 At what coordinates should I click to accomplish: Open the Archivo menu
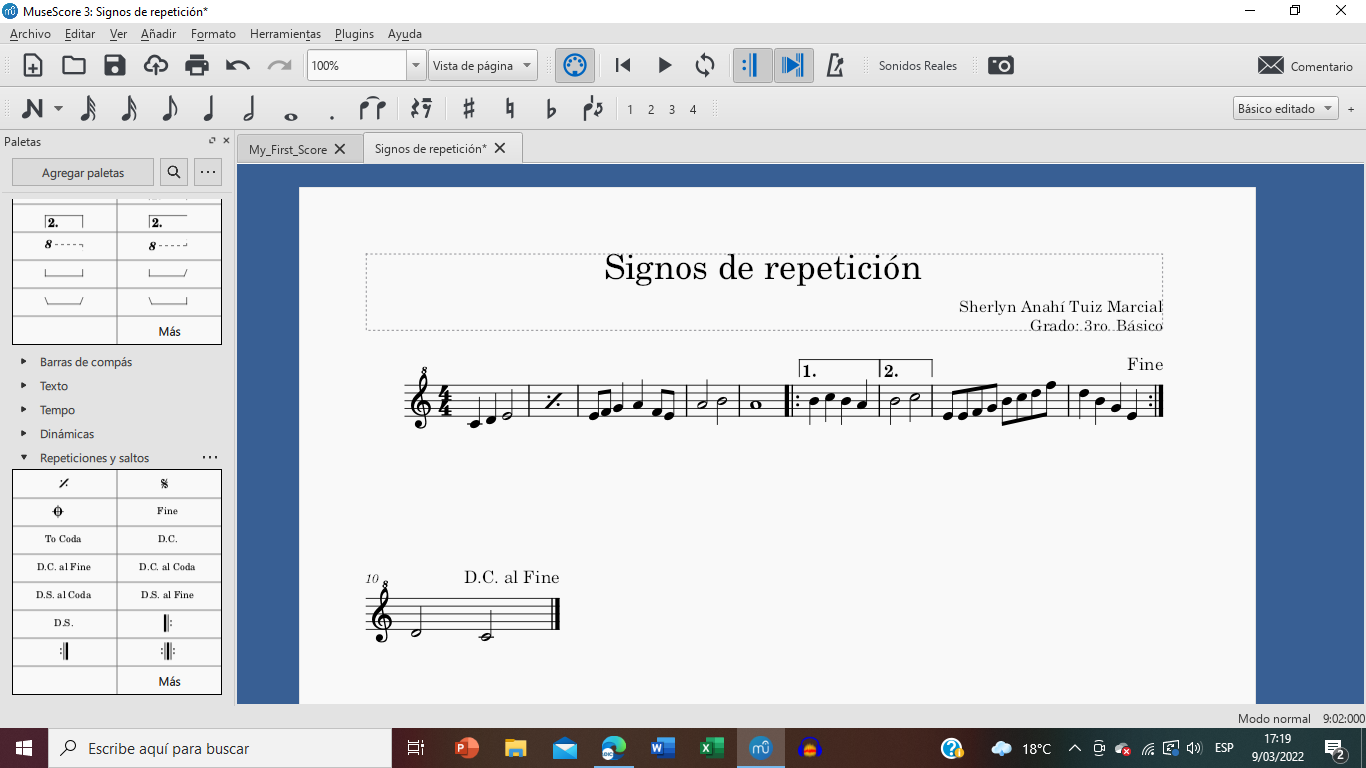[30, 34]
